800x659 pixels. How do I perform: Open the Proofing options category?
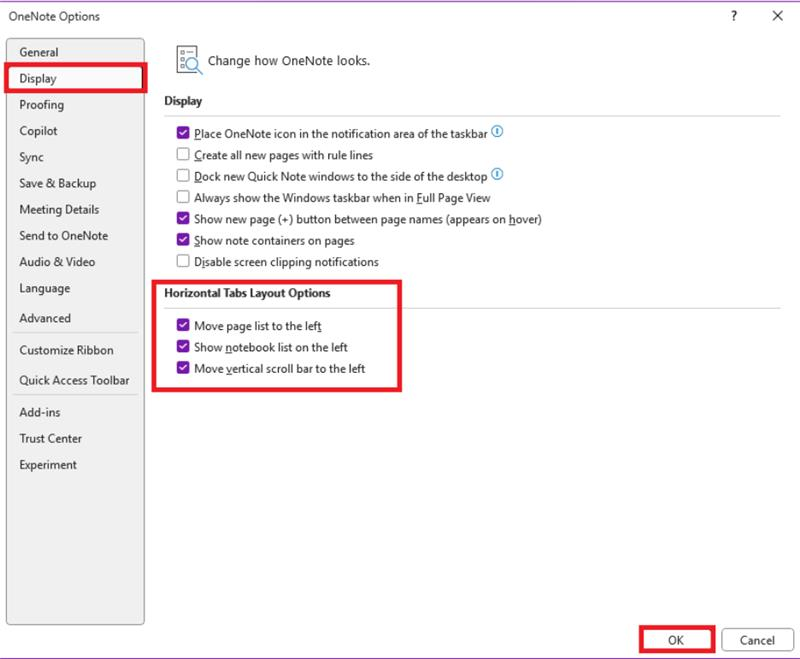tap(75, 105)
